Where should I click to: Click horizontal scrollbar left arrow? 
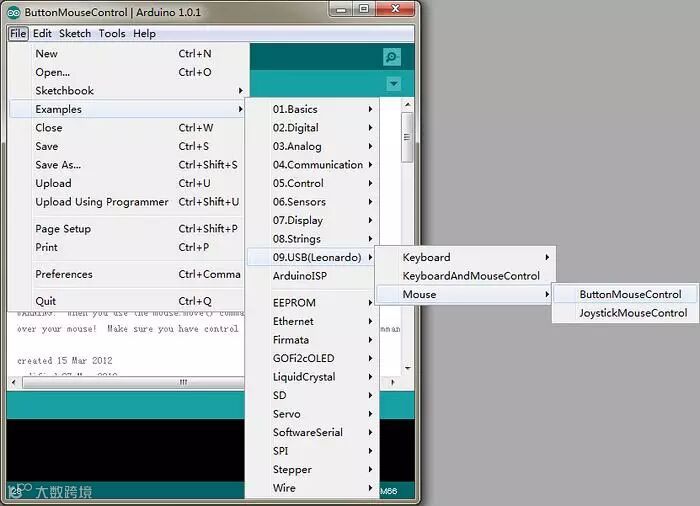click(x=14, y=382)
